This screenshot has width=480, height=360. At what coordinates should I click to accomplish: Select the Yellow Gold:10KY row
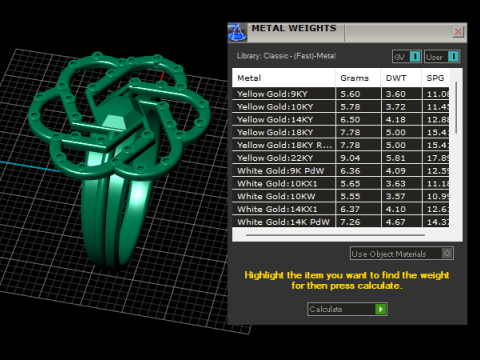tap(341, 107)
